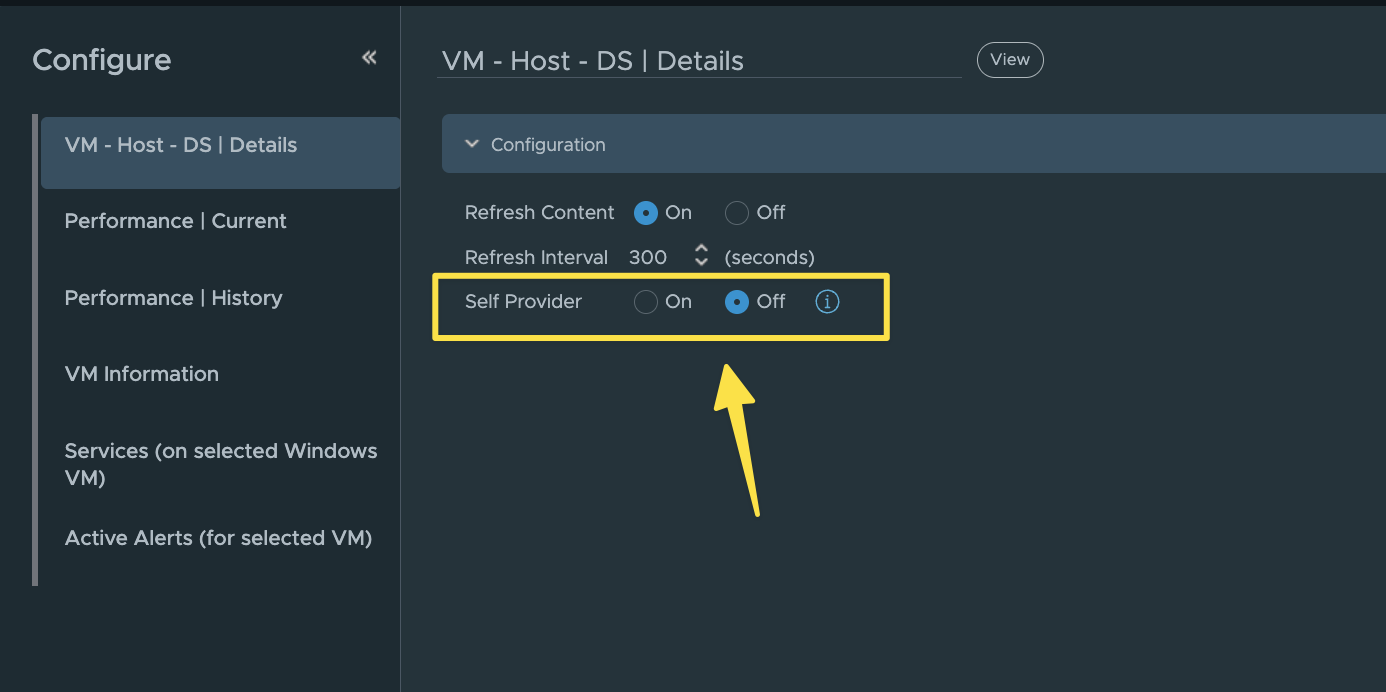The width and height of the screenshot is (1386, 692).
Task: Open Services (on selected Windows VM)
Action: coord(220,464)
